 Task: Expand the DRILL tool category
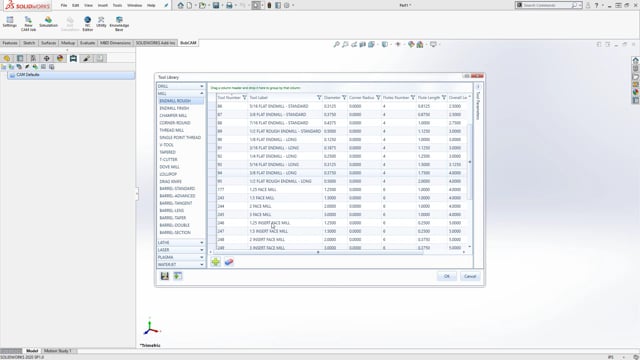click(x=180, y=86)
